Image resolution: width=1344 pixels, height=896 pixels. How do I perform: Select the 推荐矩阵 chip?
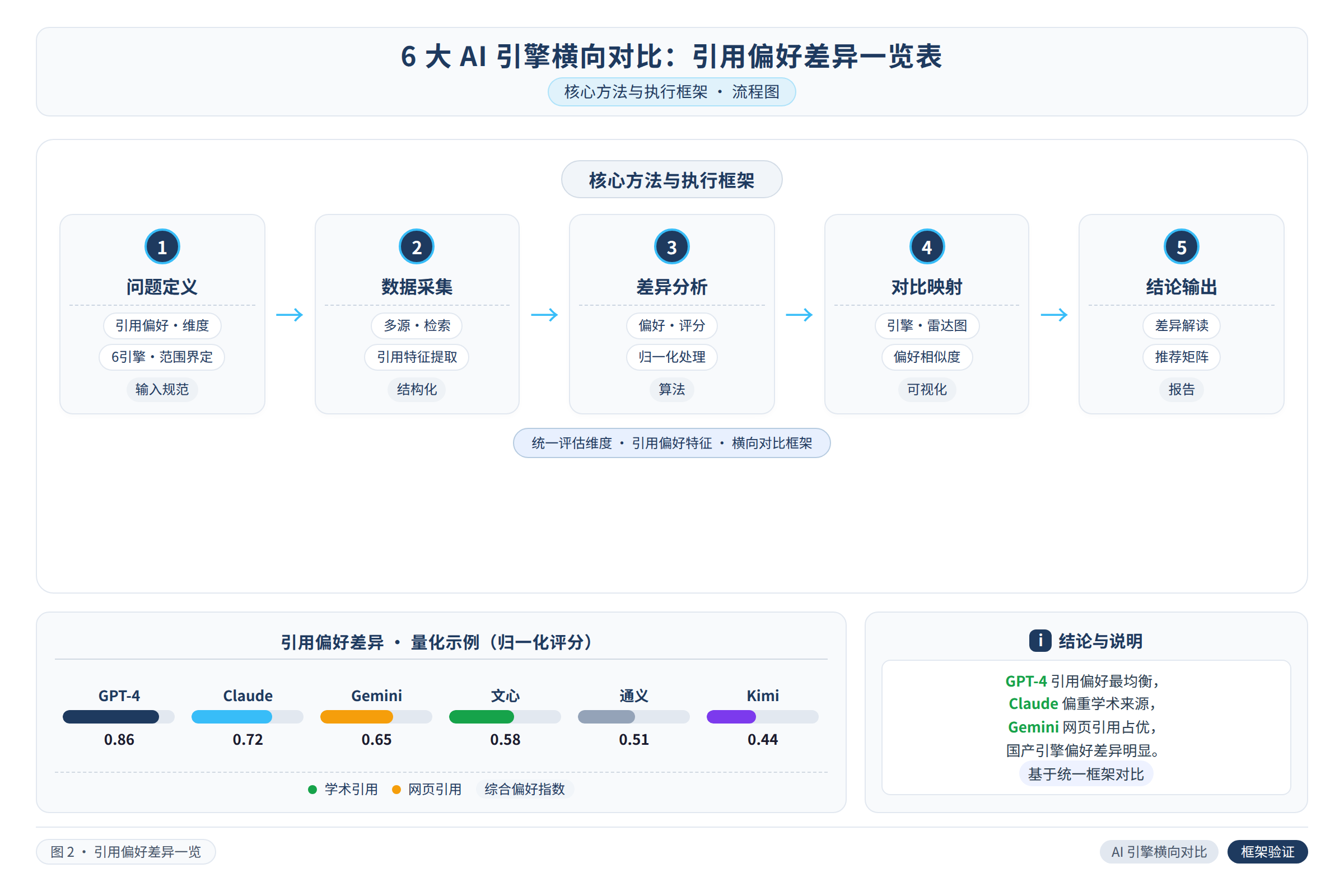click(x=1181, y=357)
